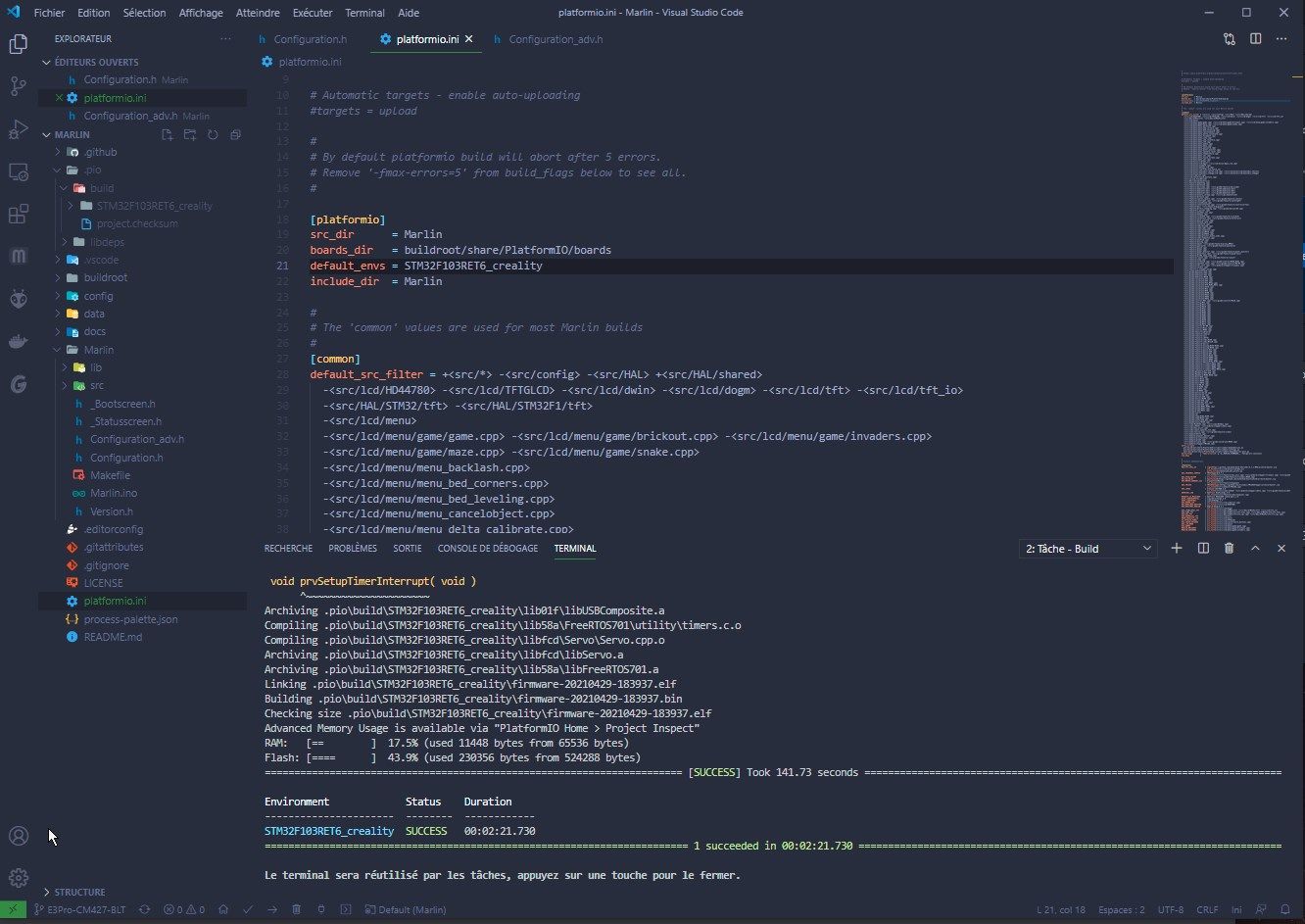This screenshot has width=1305, height=924.
Task: Click PlatformIO Upload arrow in status bar
Action: 272,910
